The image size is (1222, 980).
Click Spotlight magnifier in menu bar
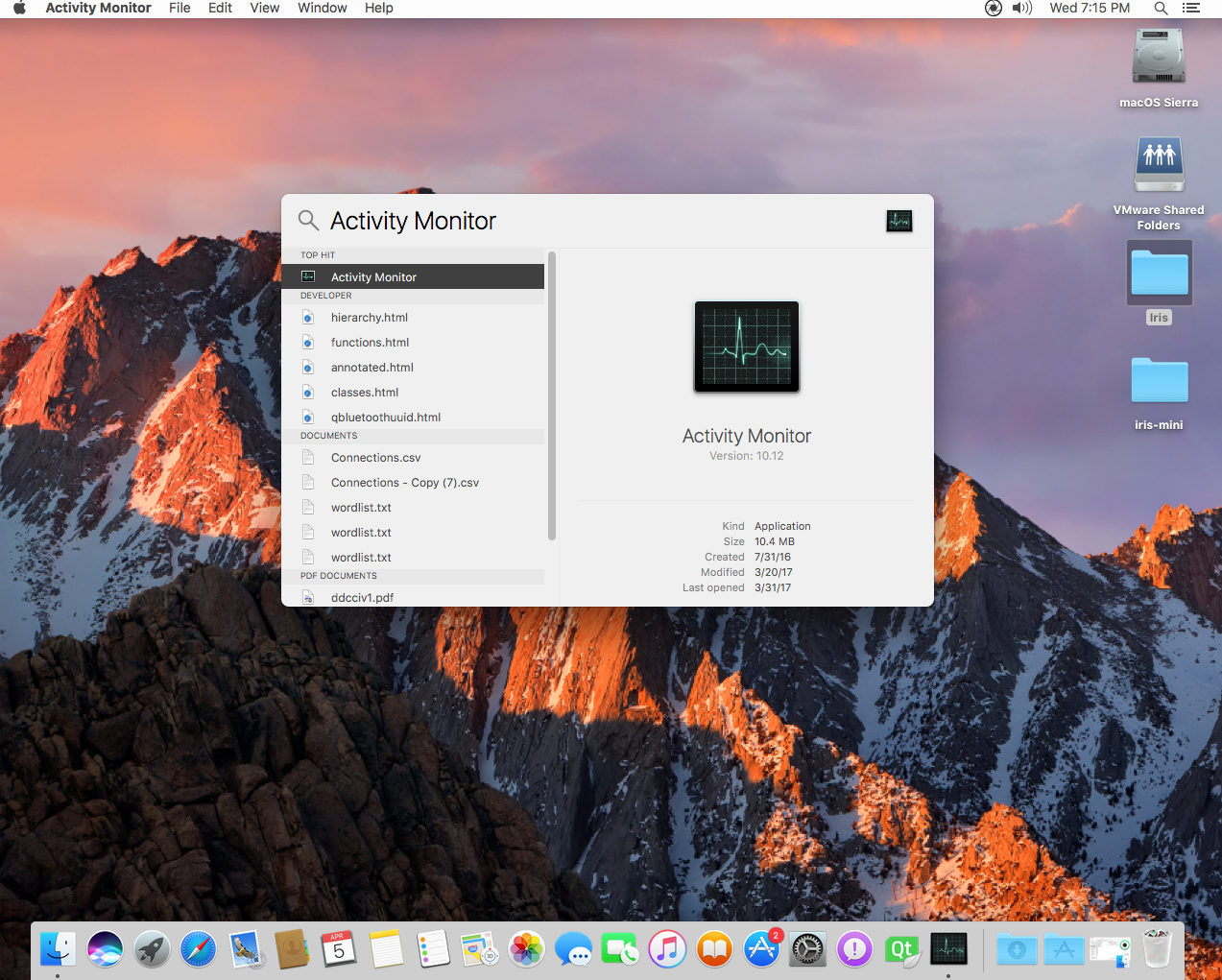pyautogui.click(x=1161, y=8)
